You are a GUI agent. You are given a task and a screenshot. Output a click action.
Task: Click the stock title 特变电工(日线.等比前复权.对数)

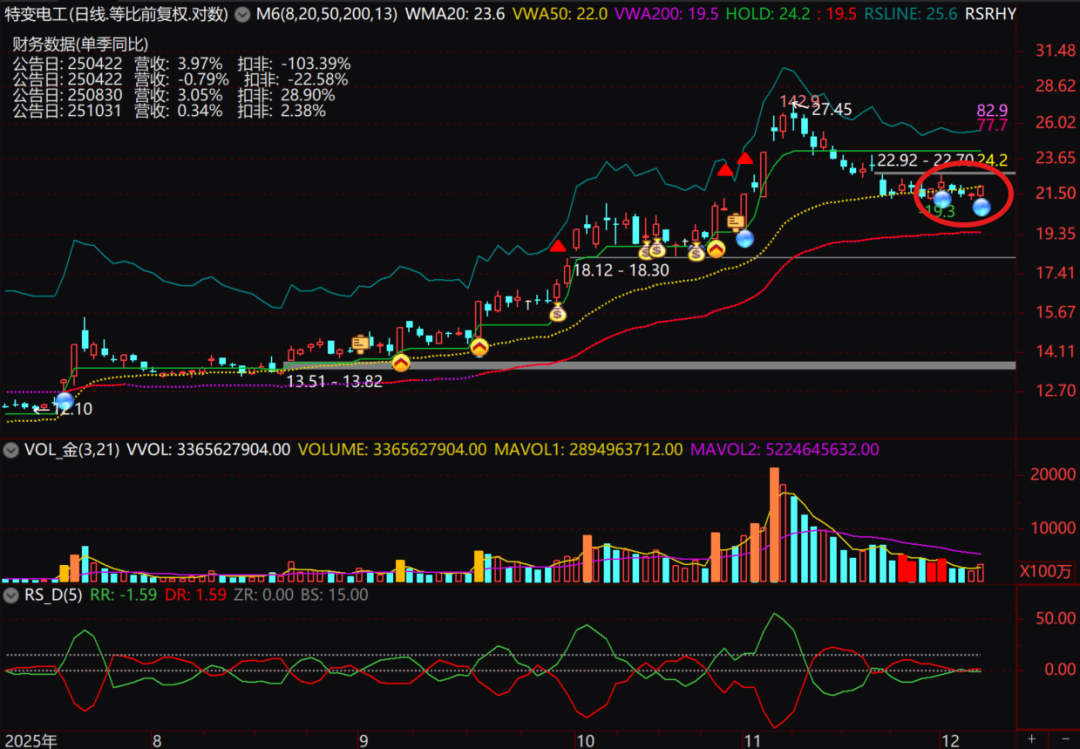[116, 14]
